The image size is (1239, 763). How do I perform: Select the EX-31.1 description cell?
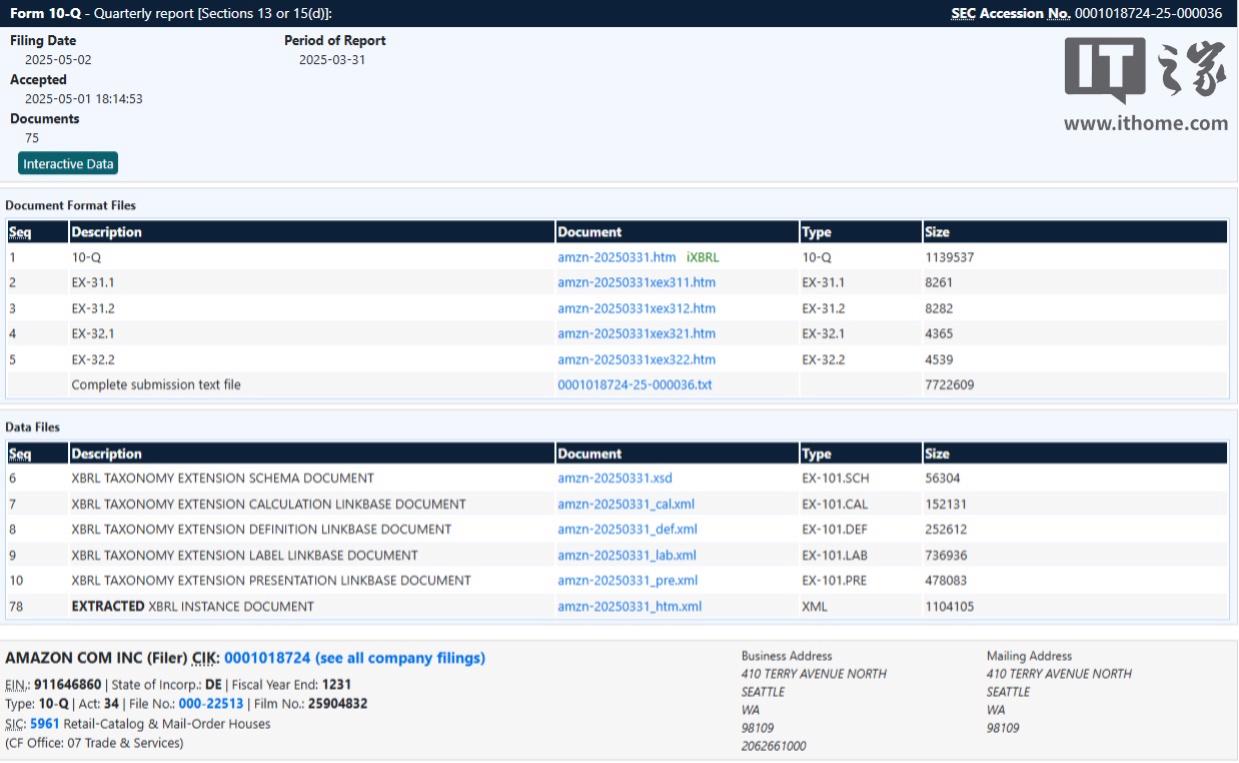click(x=93, y=283)
